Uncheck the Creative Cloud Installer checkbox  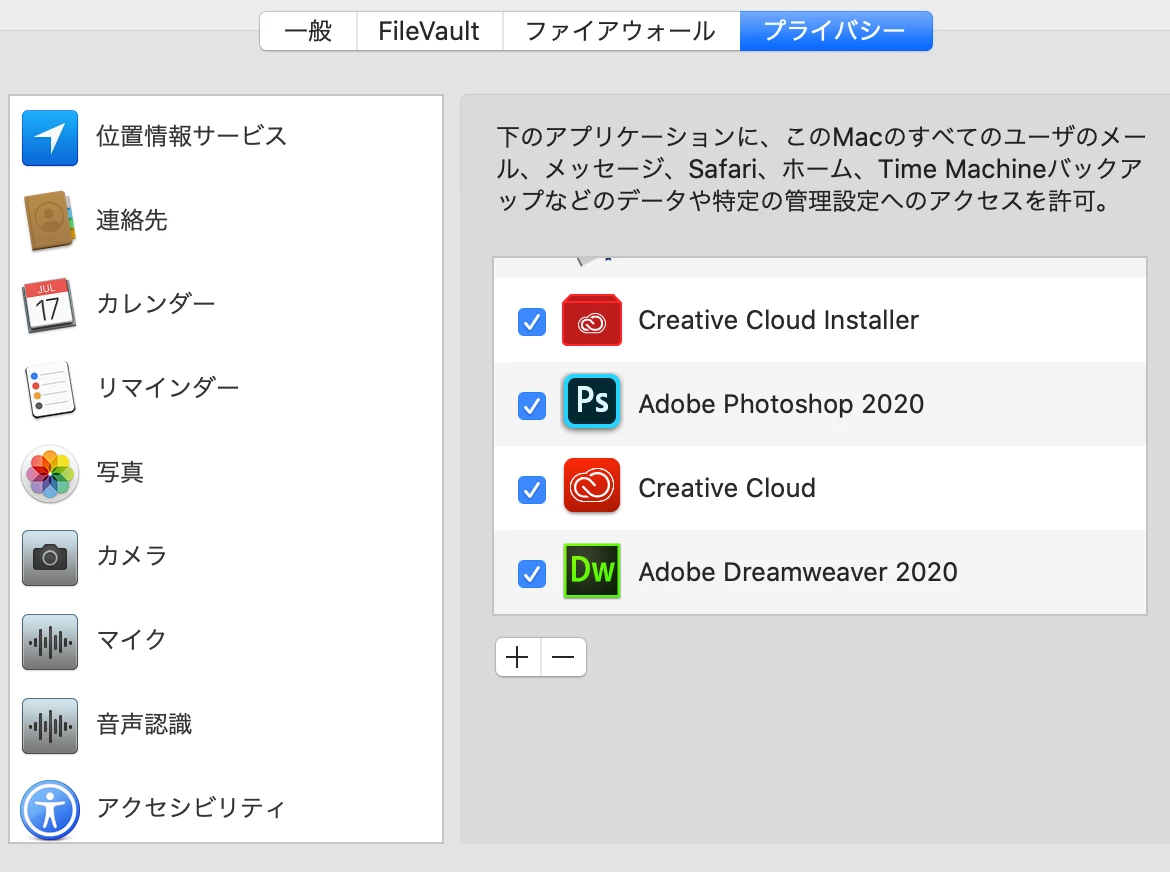click(x=532, y=322)
